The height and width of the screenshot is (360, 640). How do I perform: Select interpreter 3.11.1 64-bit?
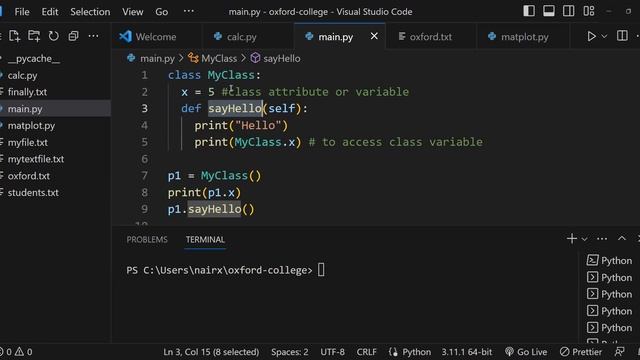pyautogui.click(x=467, y=352)
